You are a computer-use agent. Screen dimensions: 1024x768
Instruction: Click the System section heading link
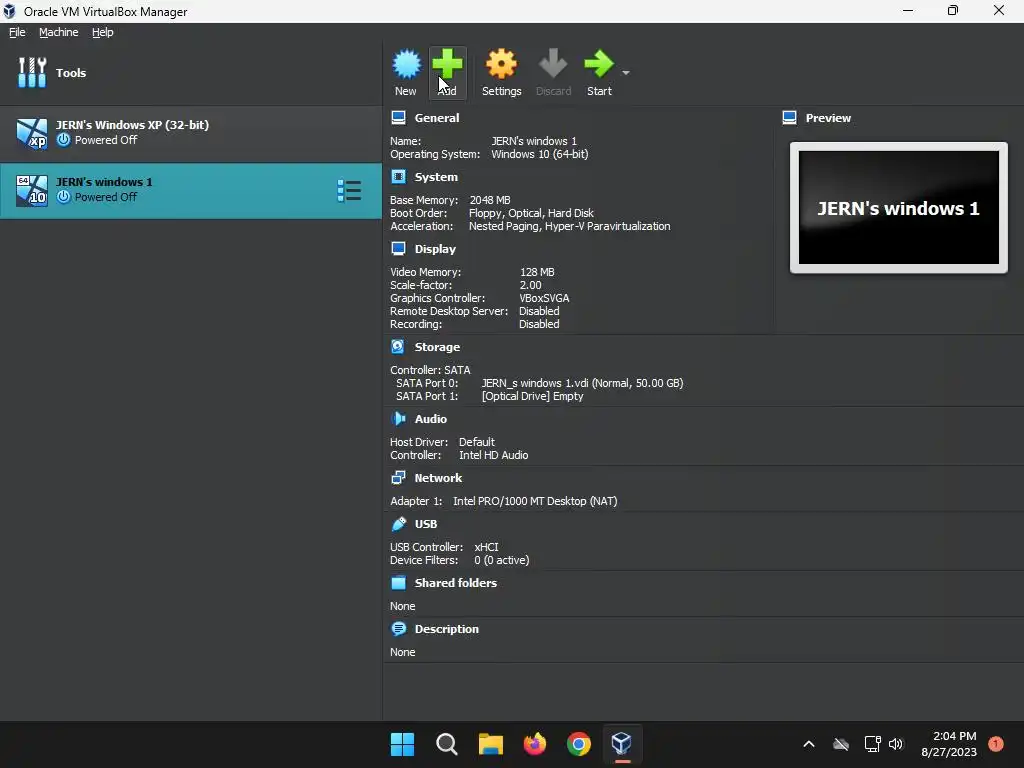pyautogui.click(x=436, y=177)
